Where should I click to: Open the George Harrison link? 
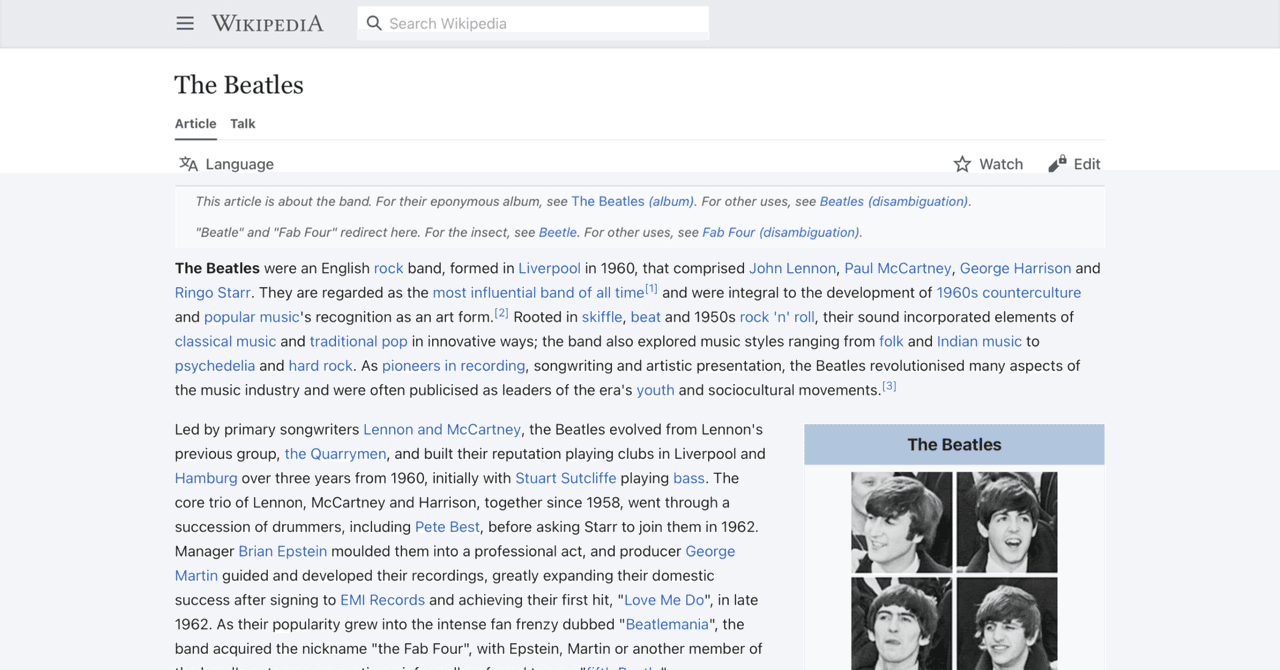pyautogui.click(x=1015, y=268)
